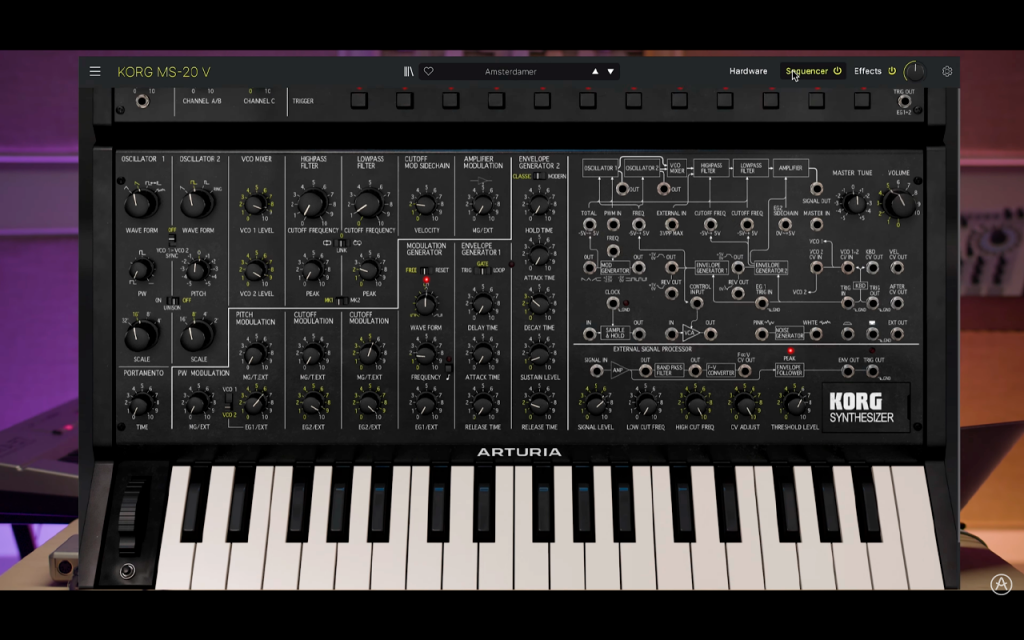Select the KBD CV OUT jack
The height and width of the screenshot is (640, 1024).
coord(872,267)
